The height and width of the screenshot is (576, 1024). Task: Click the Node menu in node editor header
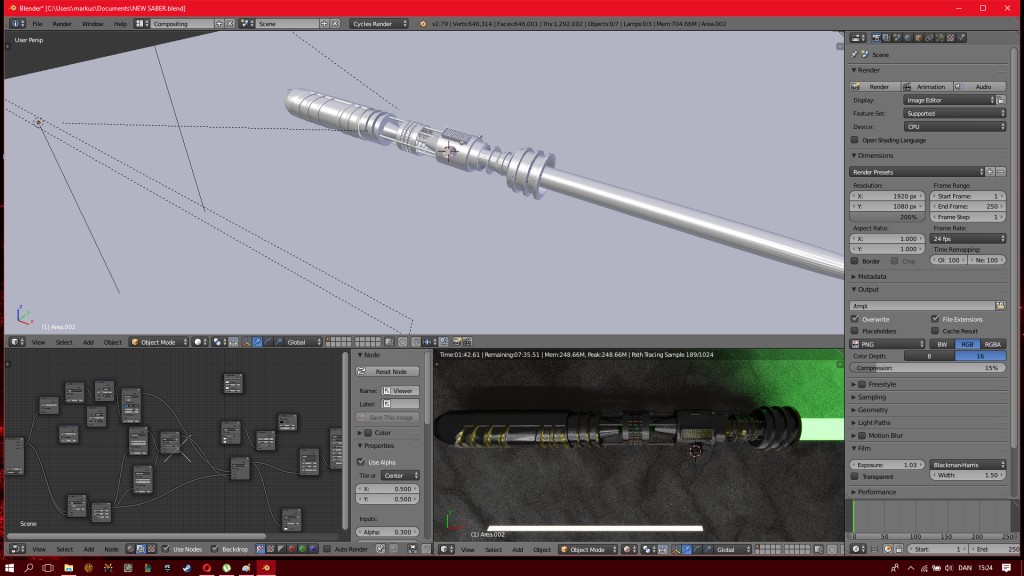(112, 548)
